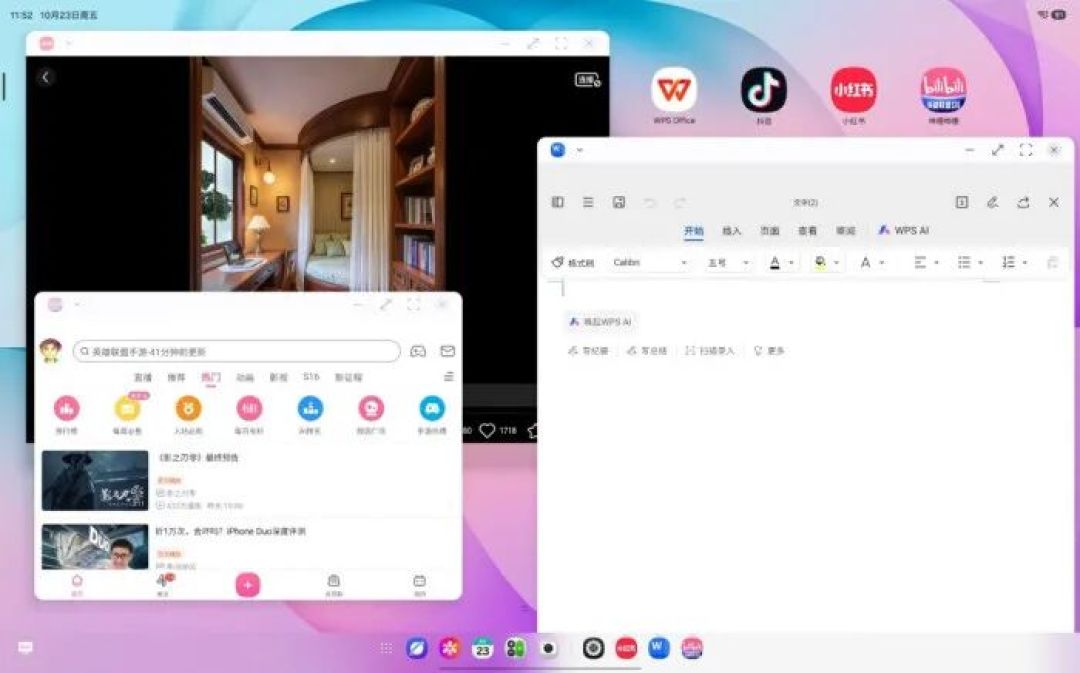Save the WPS document via the floppy disk icon

pos(619,202)
